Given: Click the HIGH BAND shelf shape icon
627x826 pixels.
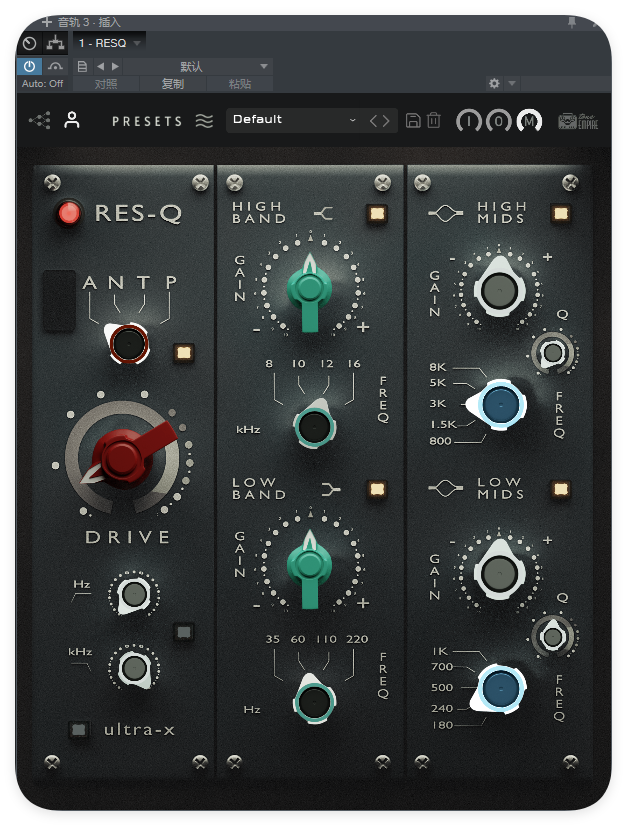Looking at the screenshot, I should (324, 213).
